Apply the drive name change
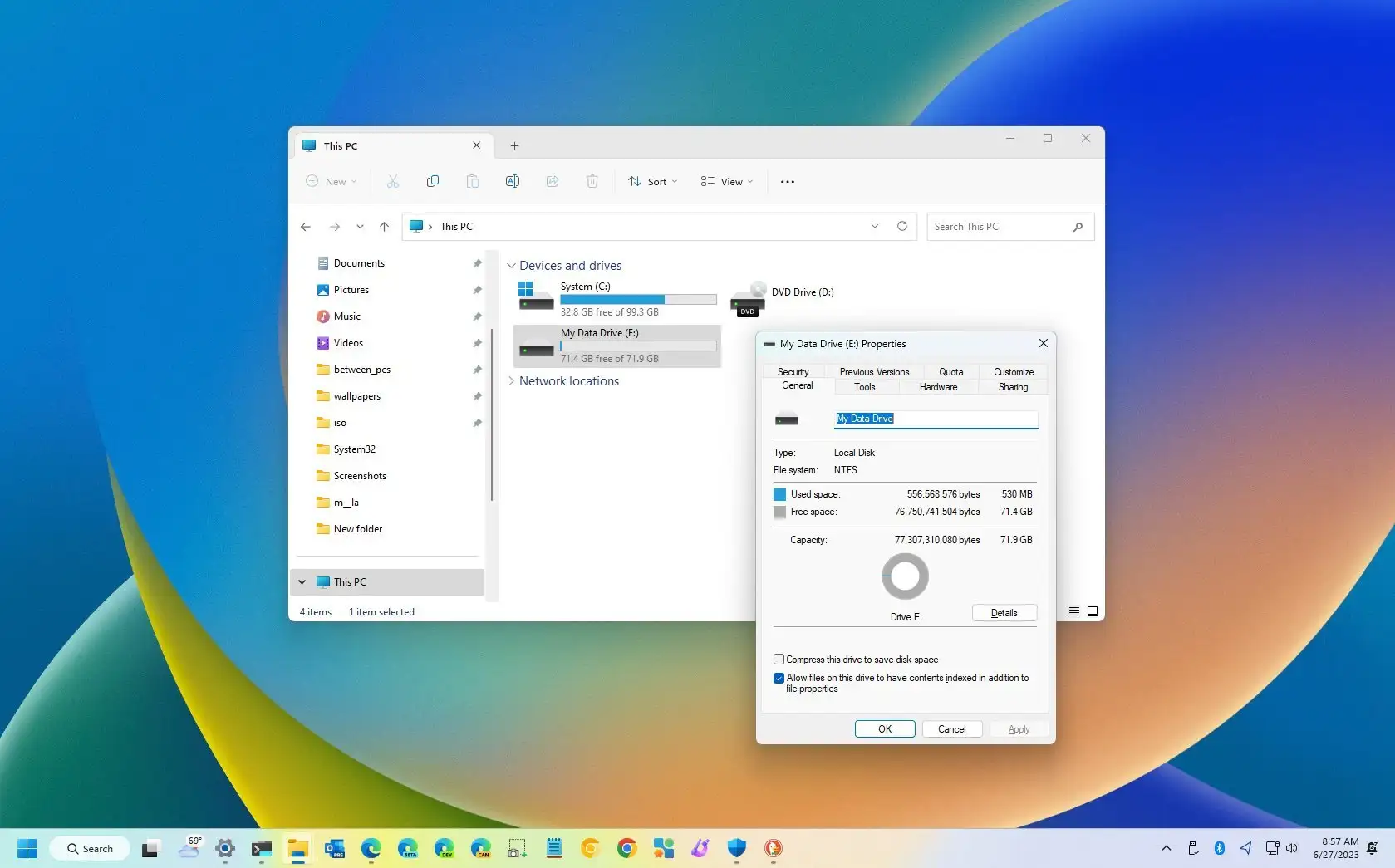The height and width of the screenshot is (868, 1395). point(1018,728)
